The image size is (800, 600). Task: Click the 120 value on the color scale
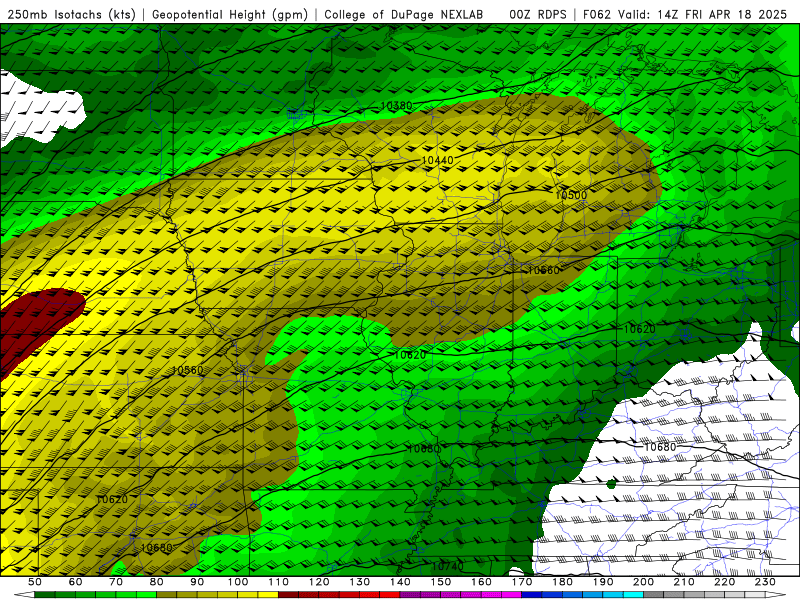click(x=319, y=582)
